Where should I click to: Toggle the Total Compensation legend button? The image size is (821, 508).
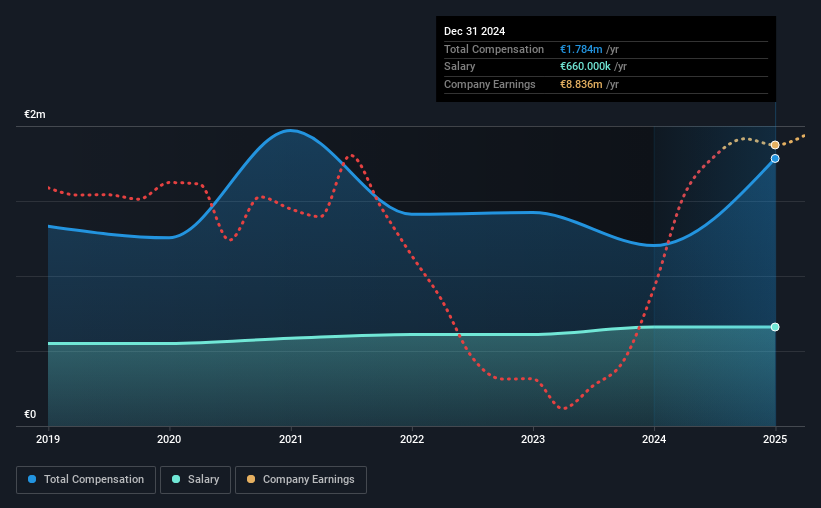click(86, 480)
